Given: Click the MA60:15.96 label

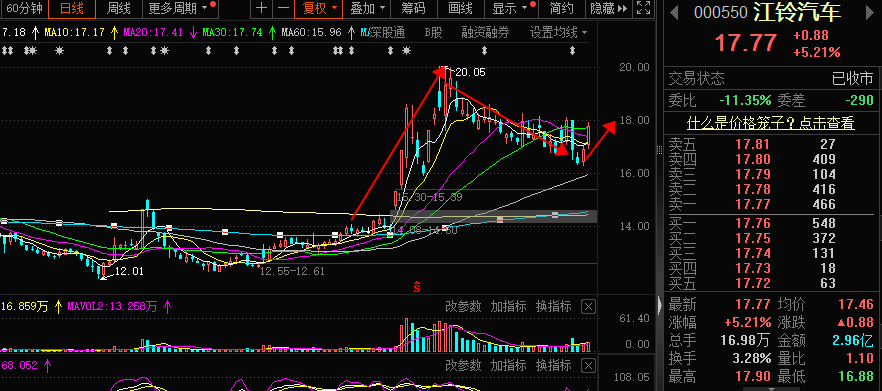Looking at the screenshot, I should [311, 33].
